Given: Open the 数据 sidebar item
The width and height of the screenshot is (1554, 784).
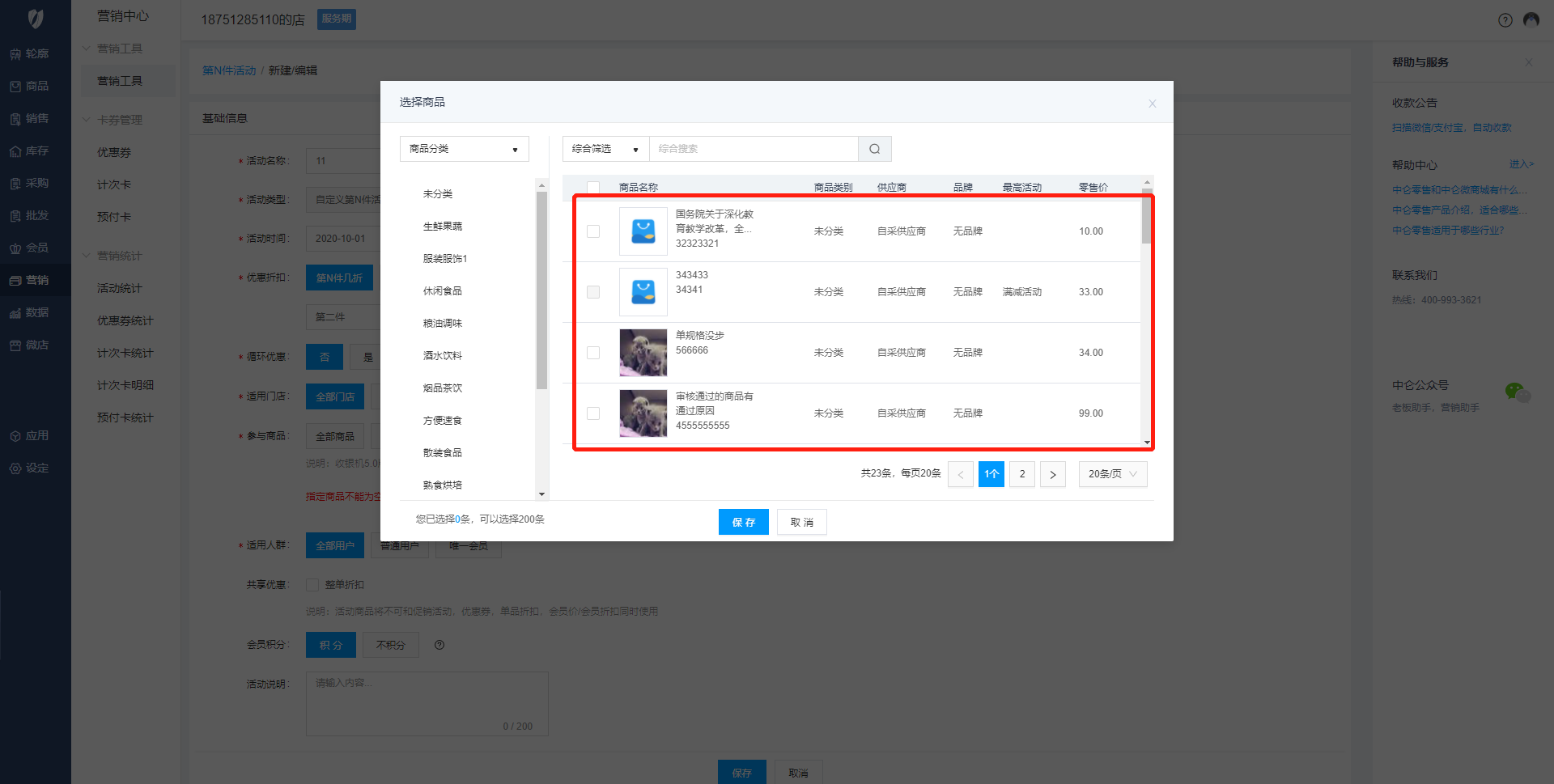Looking at the screenshot, I should point(29,312).
